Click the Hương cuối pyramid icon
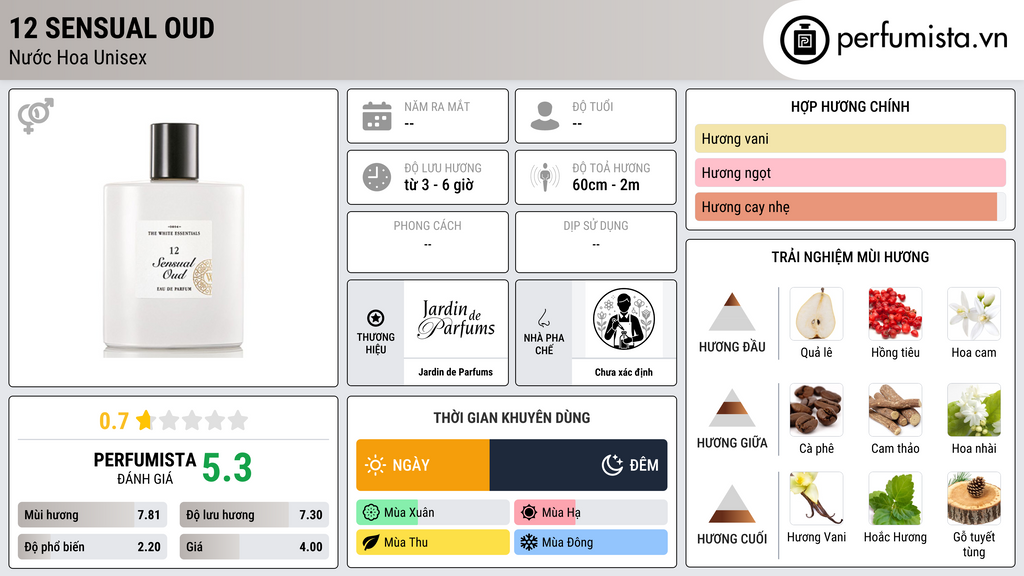The image size is (1024, 576). [x=732, y=504]
